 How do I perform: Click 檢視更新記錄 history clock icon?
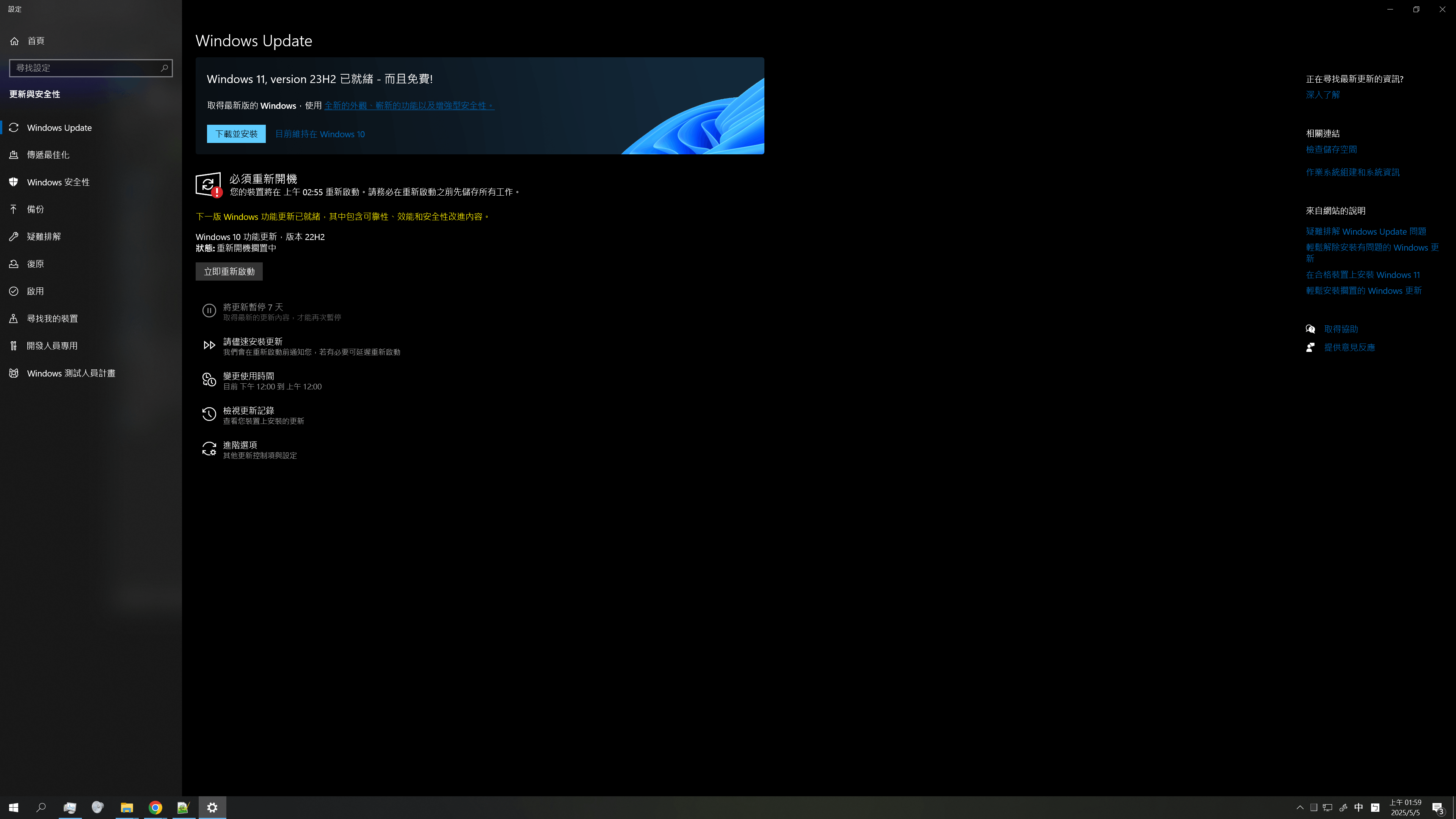(x=209, y=414)
